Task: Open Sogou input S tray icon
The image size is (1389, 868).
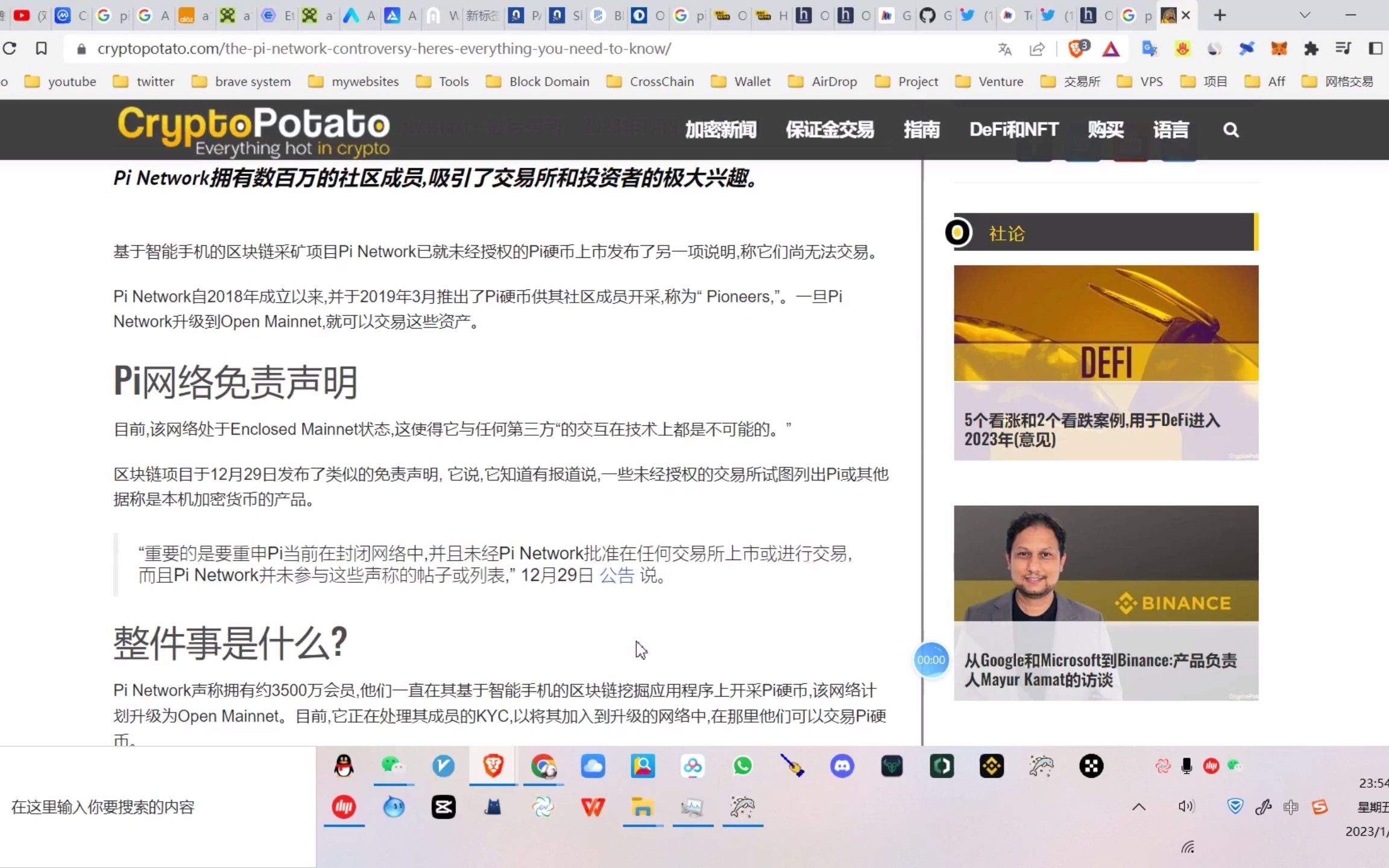Action: (x=1320, y=807)
